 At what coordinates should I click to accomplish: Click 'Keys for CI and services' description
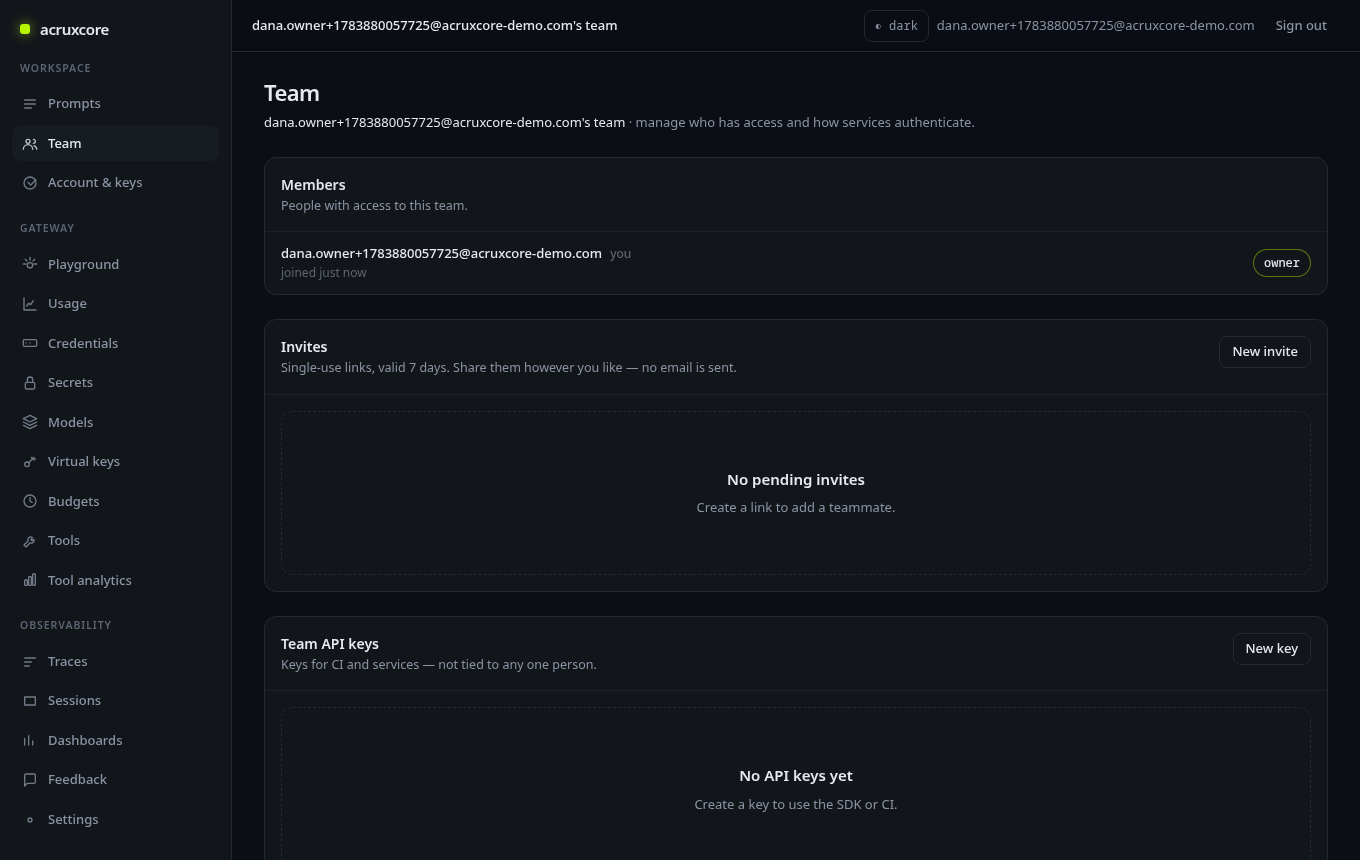click(438, 665)
